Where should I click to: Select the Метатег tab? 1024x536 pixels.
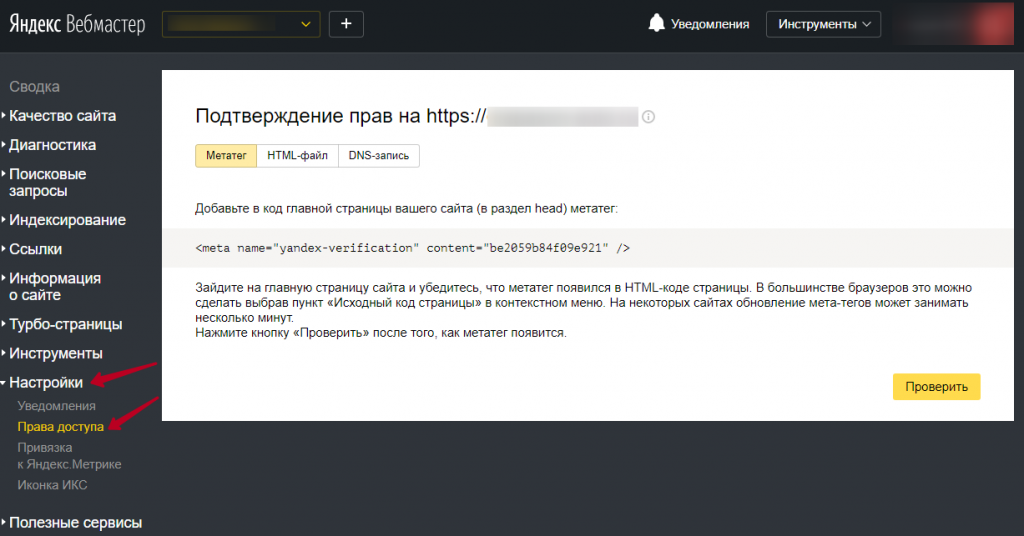pyautogui.click(x=226, y=155)
